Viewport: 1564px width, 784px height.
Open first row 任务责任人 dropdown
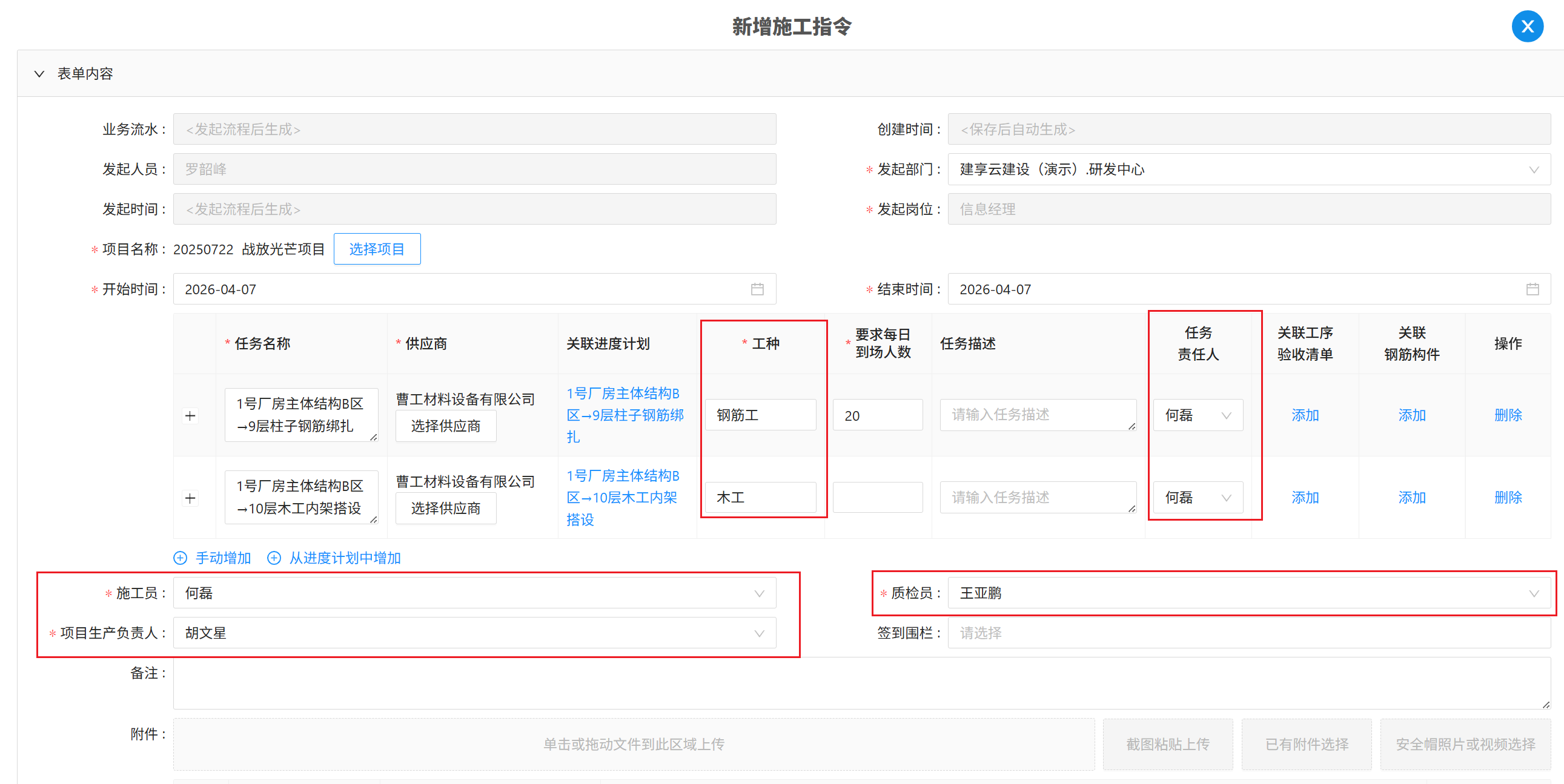click(1198, 415)
